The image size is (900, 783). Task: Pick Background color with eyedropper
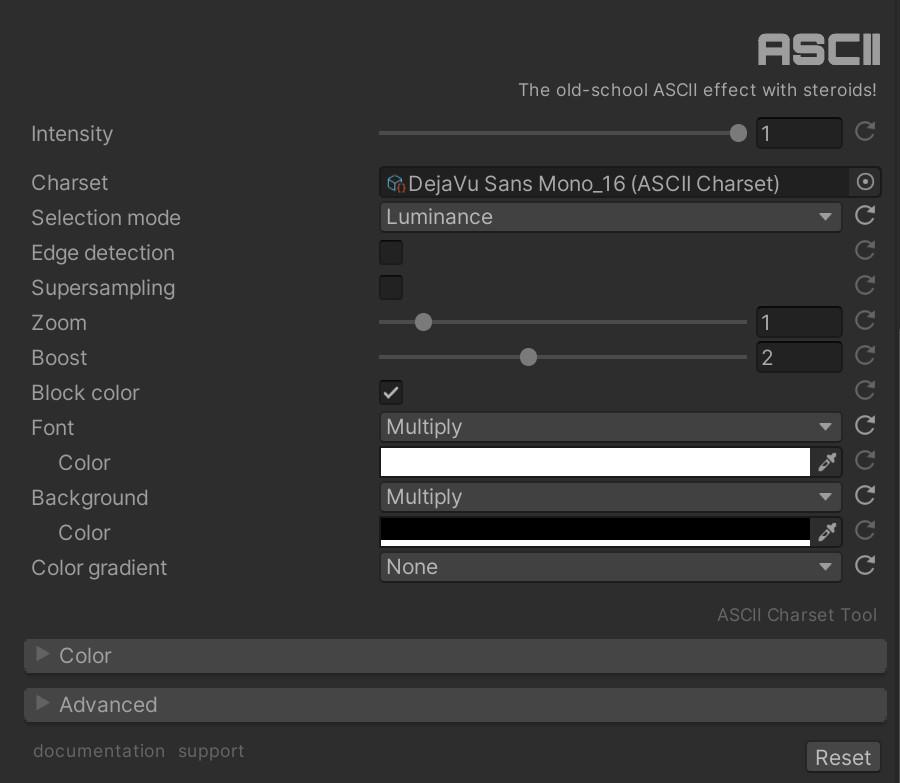[827, 532]
